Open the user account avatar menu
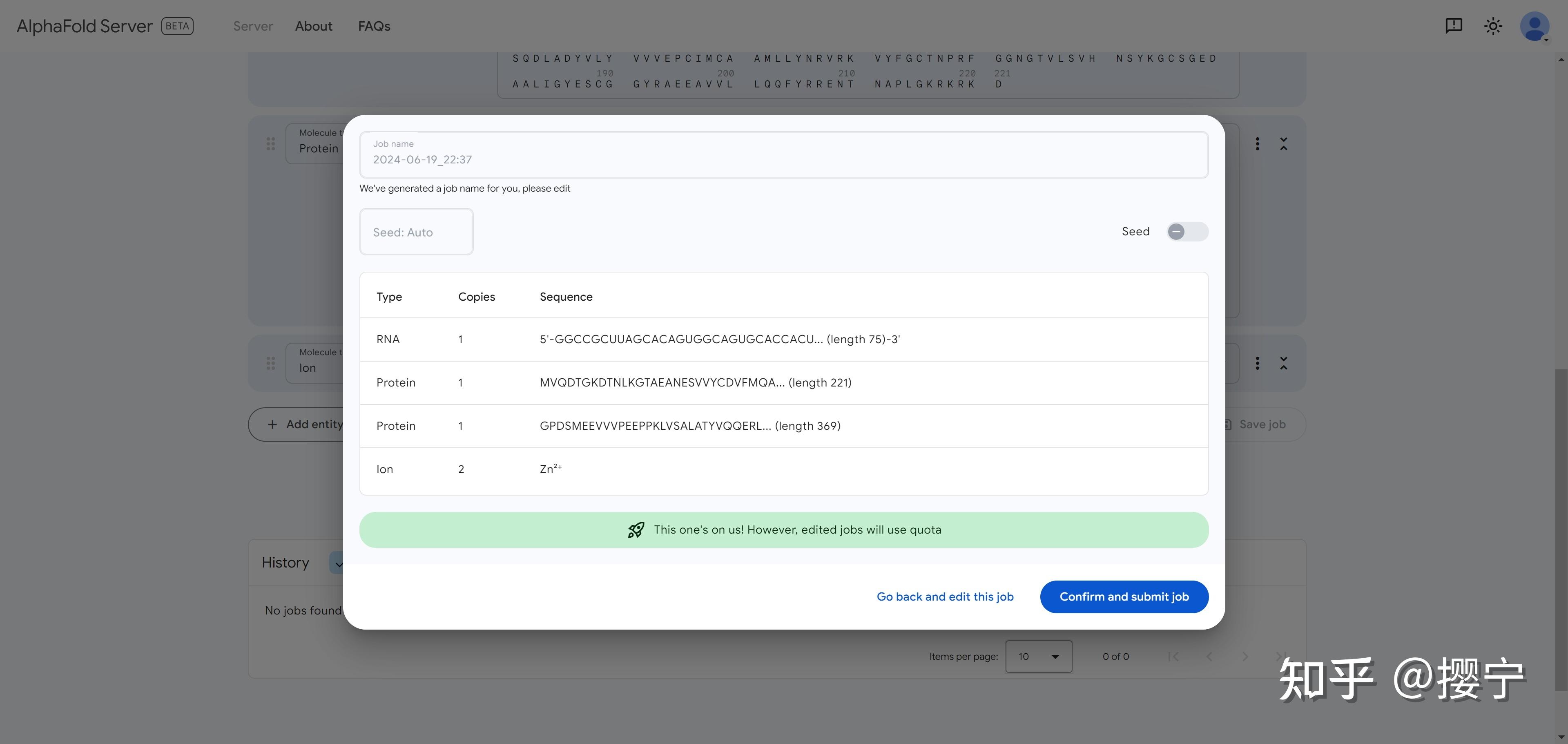Viewport: 1568px width, 744px height. tap(1534, 26)
